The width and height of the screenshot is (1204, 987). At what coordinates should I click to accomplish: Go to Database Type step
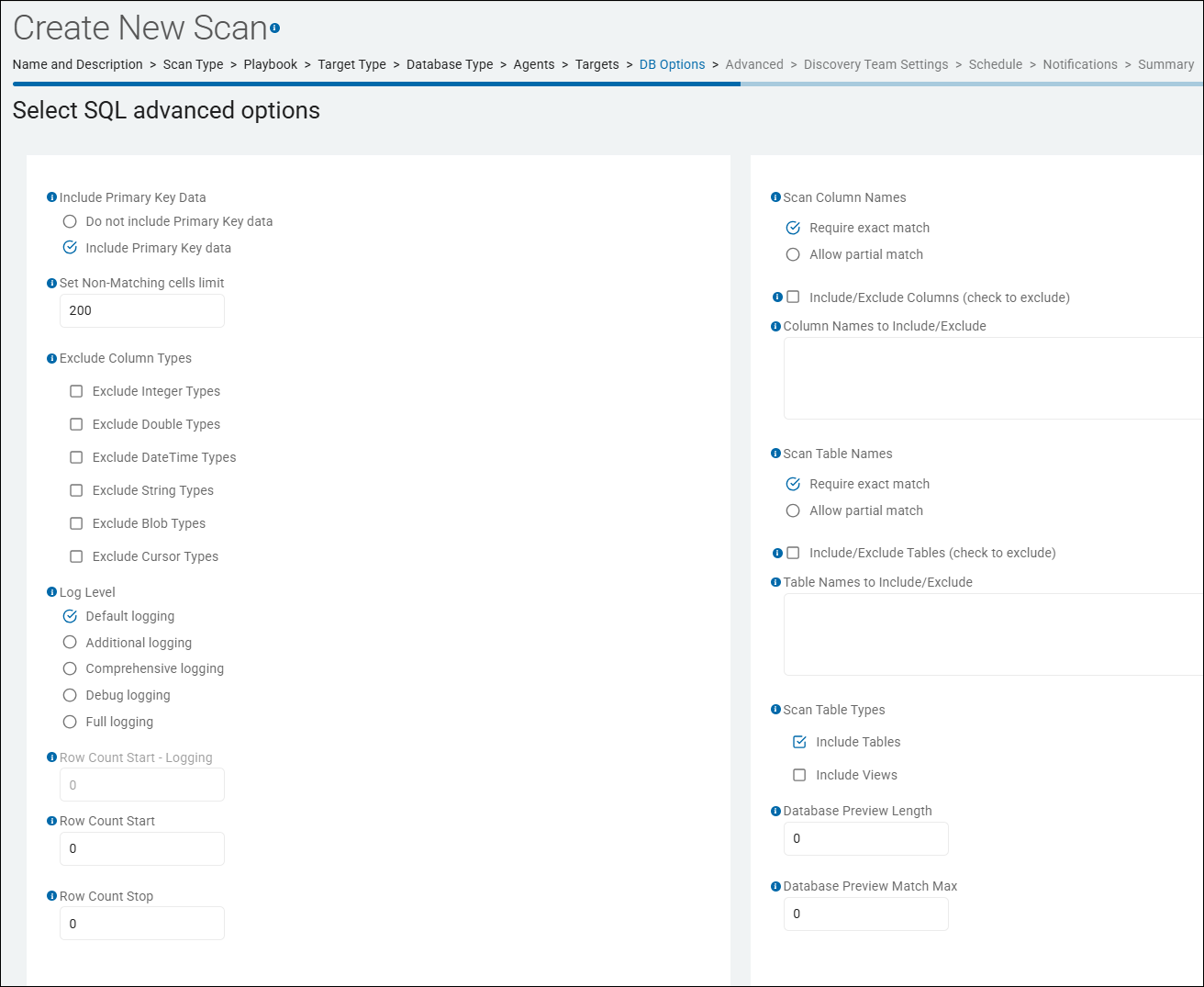[450, 64]
